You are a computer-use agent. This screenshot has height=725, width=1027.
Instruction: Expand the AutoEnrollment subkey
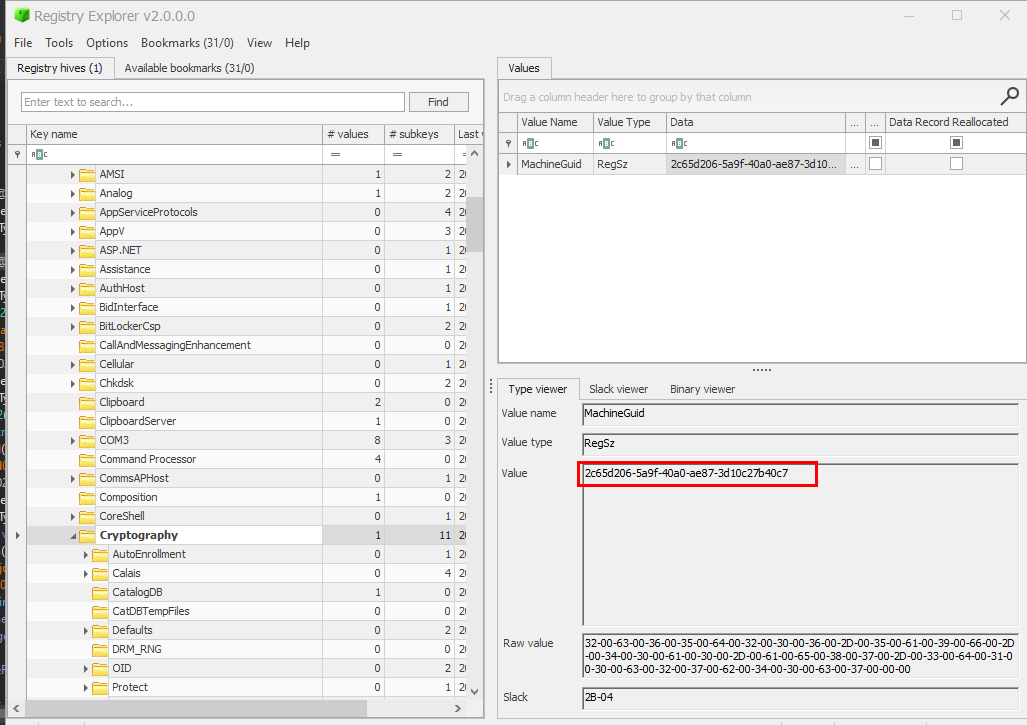[x=85, y=555]
